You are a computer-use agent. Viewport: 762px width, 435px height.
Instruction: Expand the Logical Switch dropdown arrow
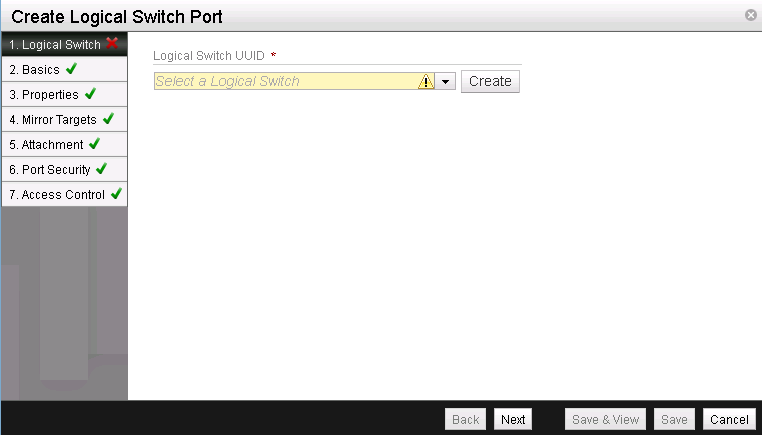(446, 82)
